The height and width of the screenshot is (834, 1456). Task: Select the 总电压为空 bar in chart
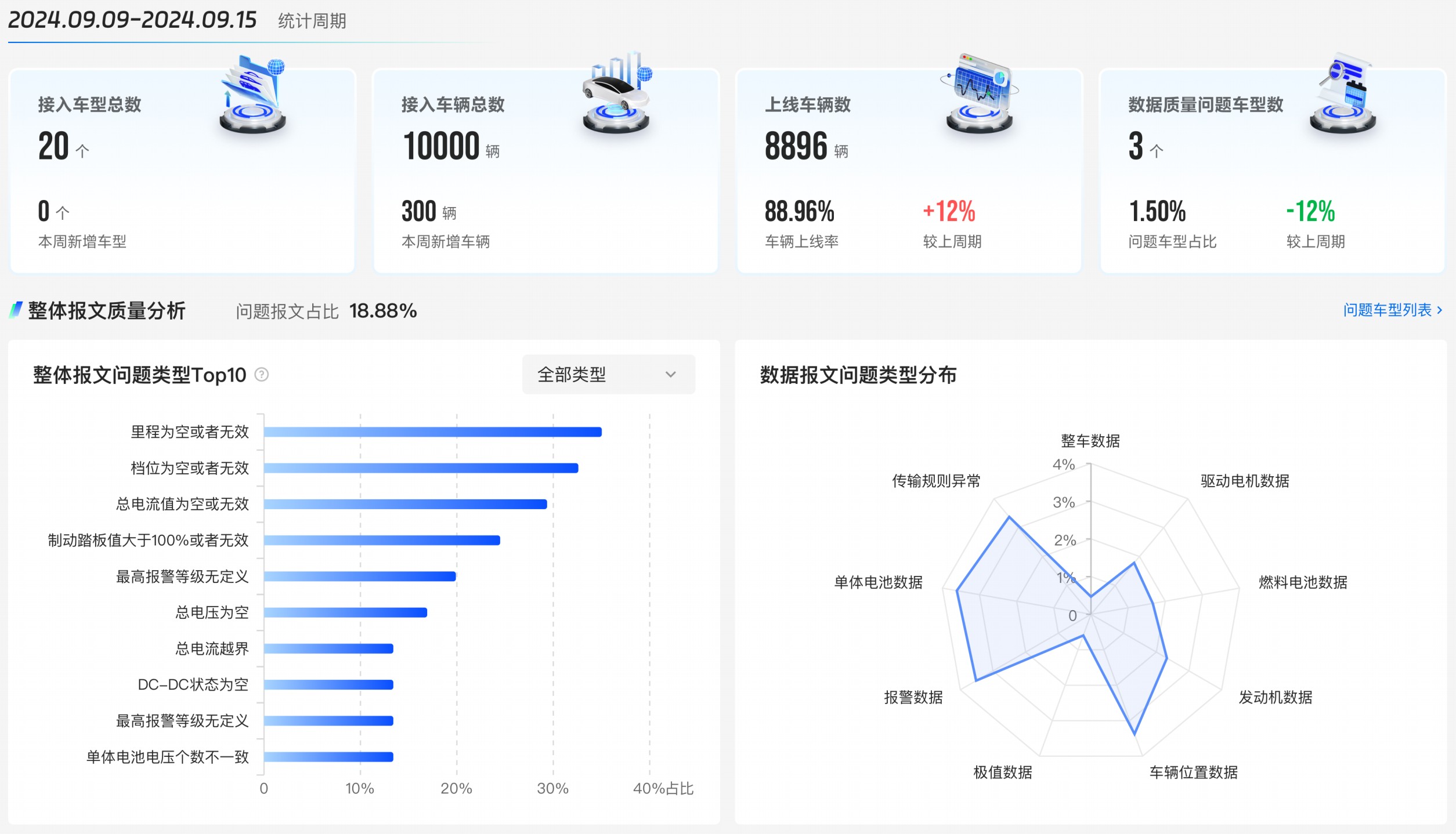345,612
